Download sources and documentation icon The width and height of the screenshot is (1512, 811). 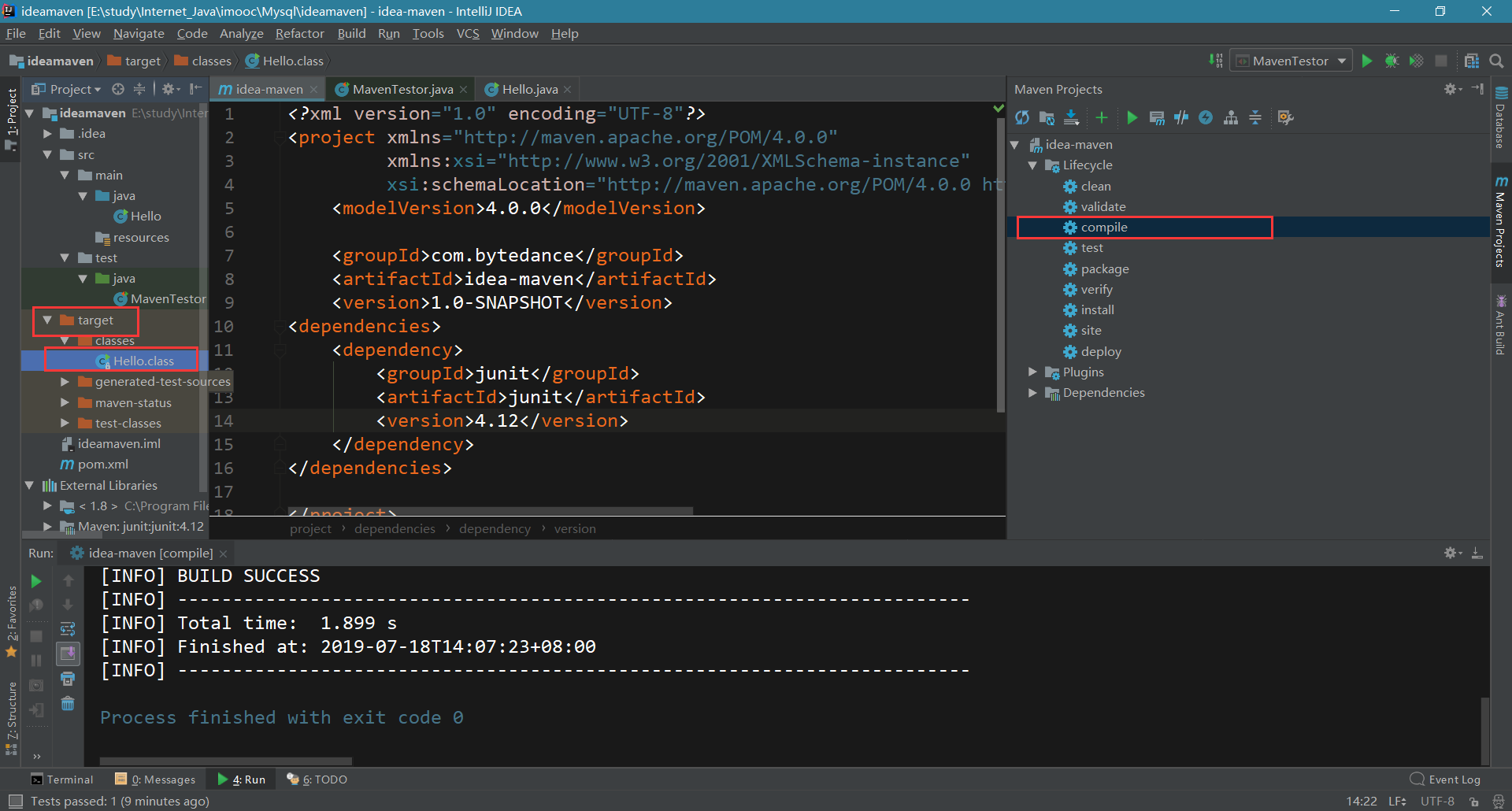pyautogui.click(x=1071, y=118)
